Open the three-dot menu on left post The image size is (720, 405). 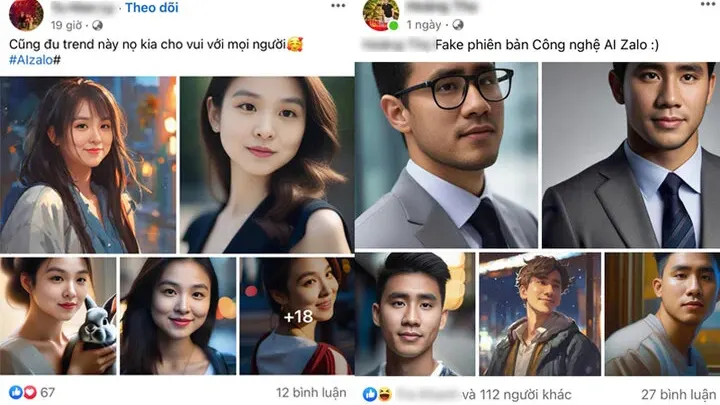coord(338,6)
